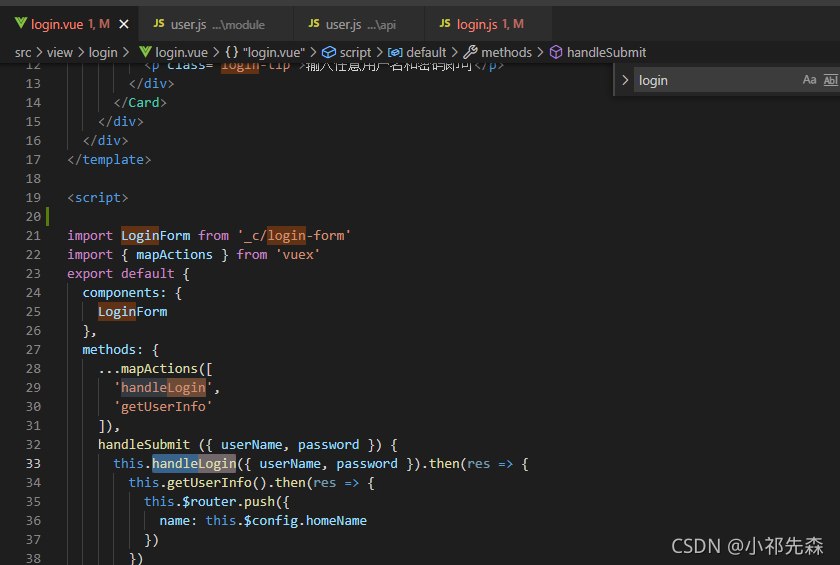
Task: Open the user.js api tab
Action: click(x=359, y=24)
